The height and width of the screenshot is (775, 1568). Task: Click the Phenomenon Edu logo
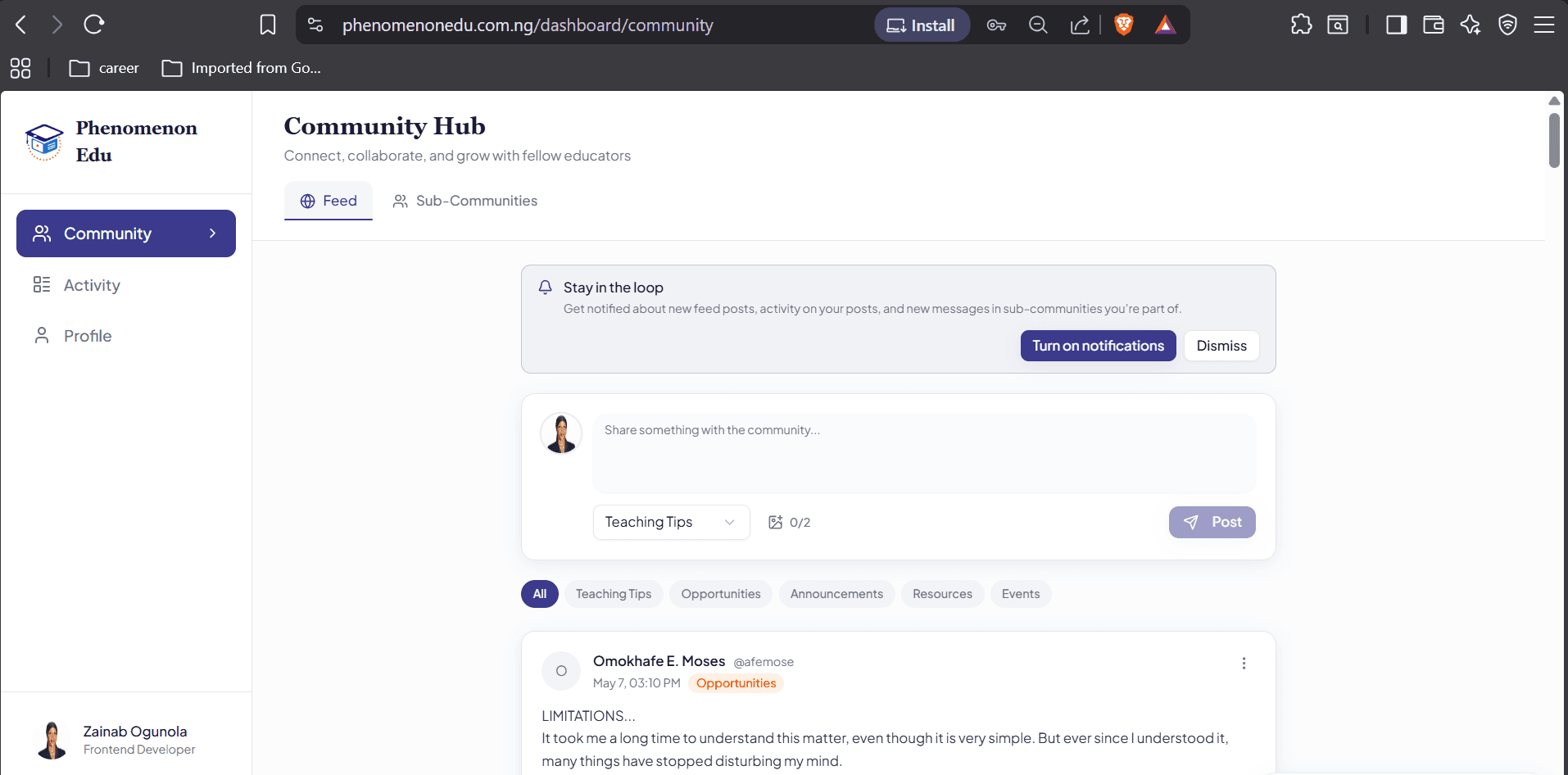point(44,142)
